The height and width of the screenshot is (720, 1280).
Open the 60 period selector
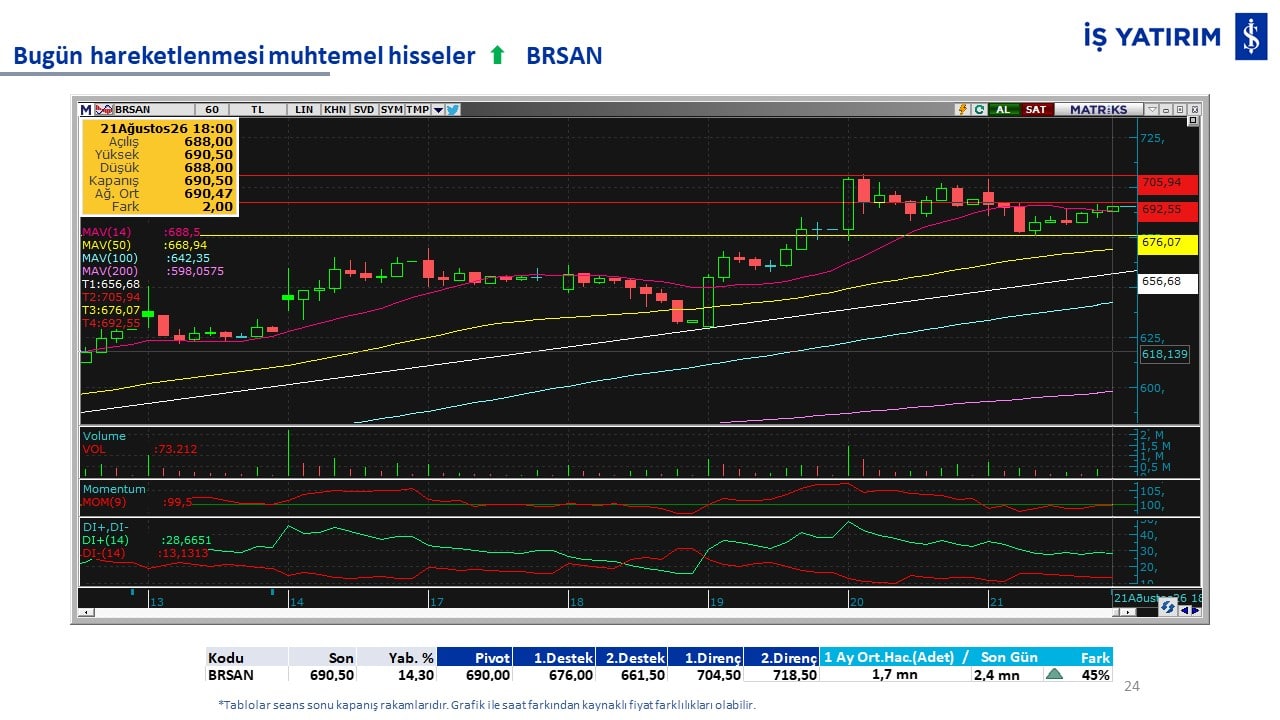212,110
